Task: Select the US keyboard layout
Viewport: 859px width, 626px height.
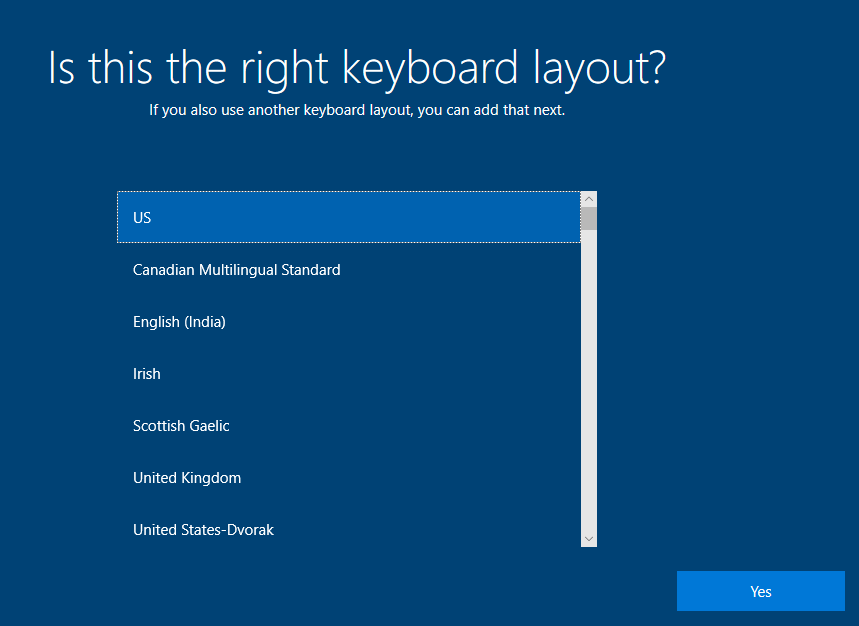Action: [349, 217]
